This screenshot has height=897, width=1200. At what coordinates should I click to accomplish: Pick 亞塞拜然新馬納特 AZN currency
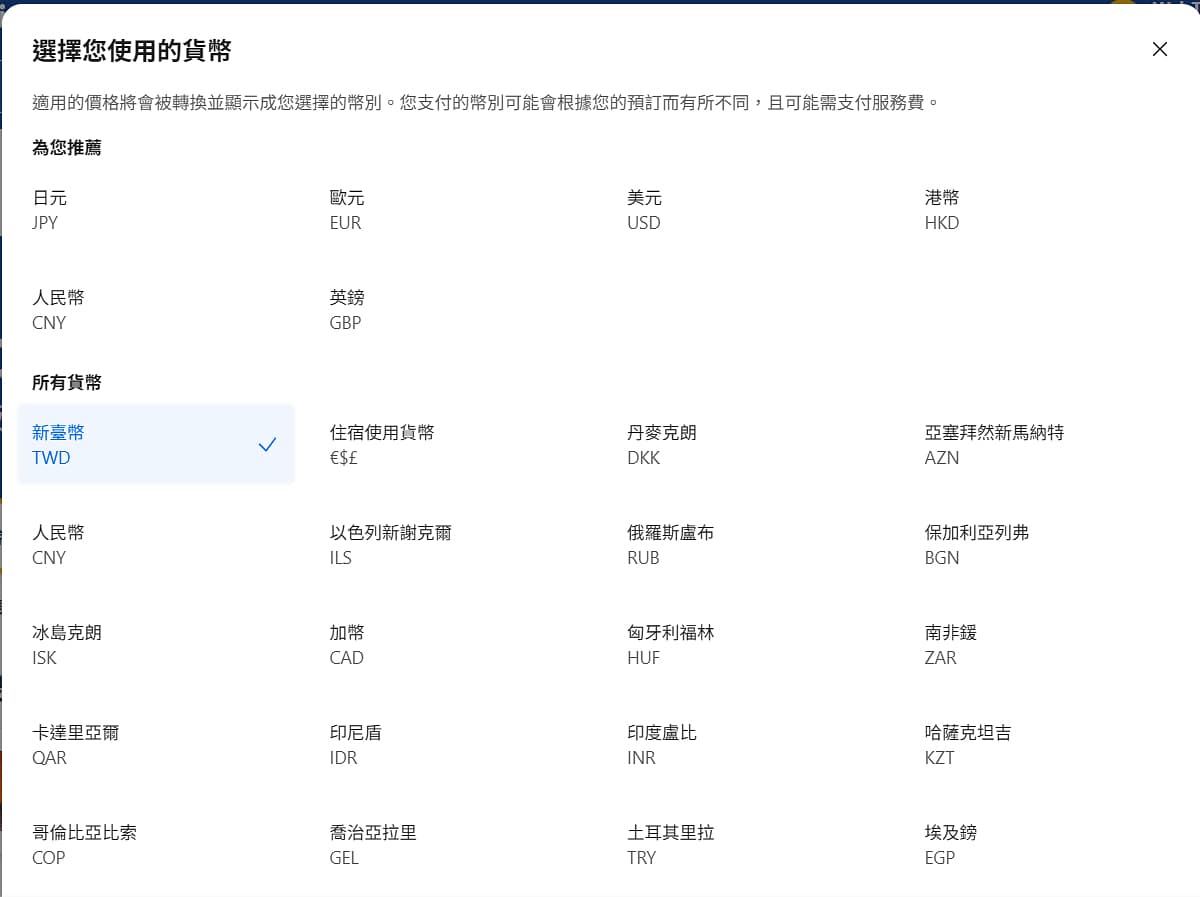[994, 445]
